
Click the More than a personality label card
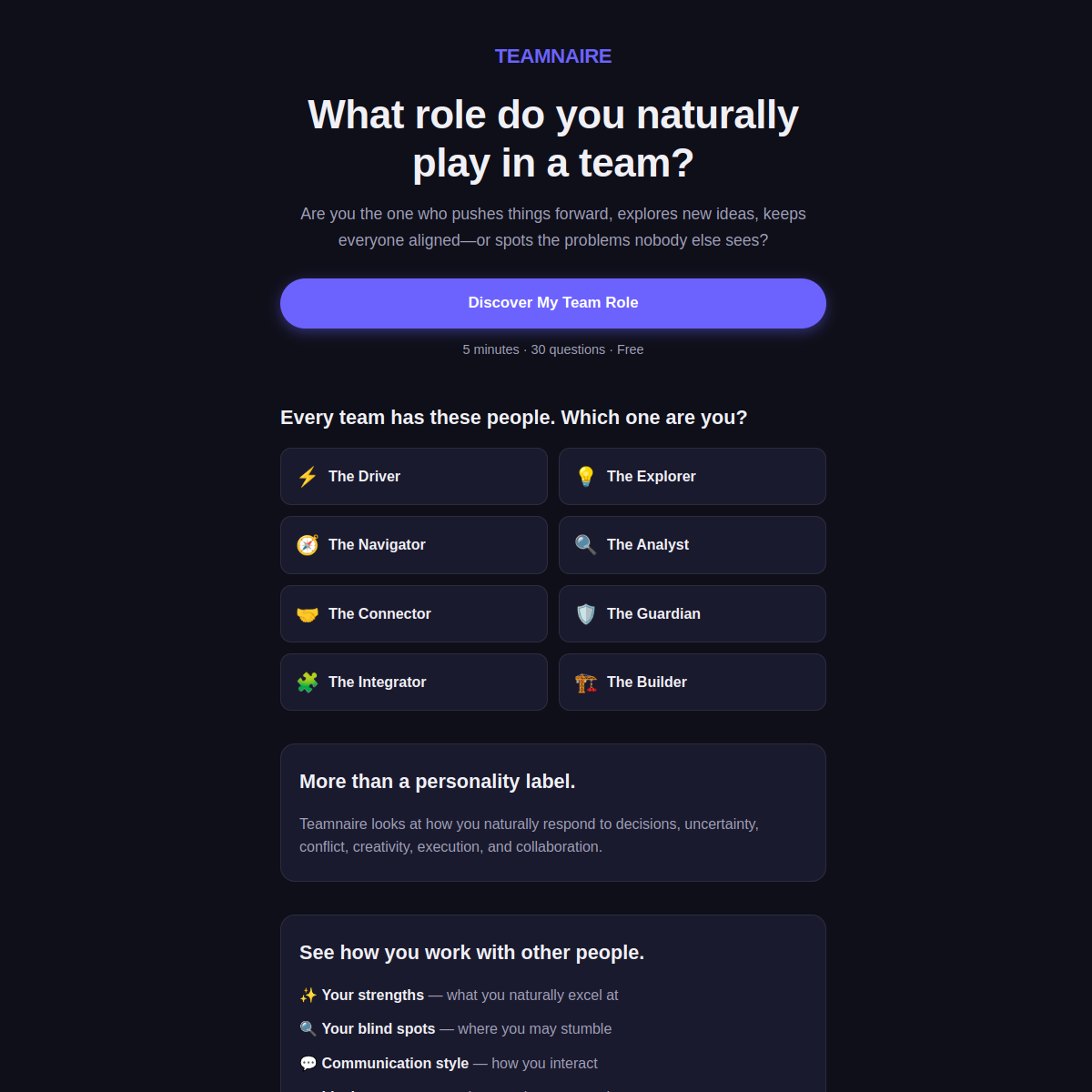pyautogui.click(x=553, y=813)
